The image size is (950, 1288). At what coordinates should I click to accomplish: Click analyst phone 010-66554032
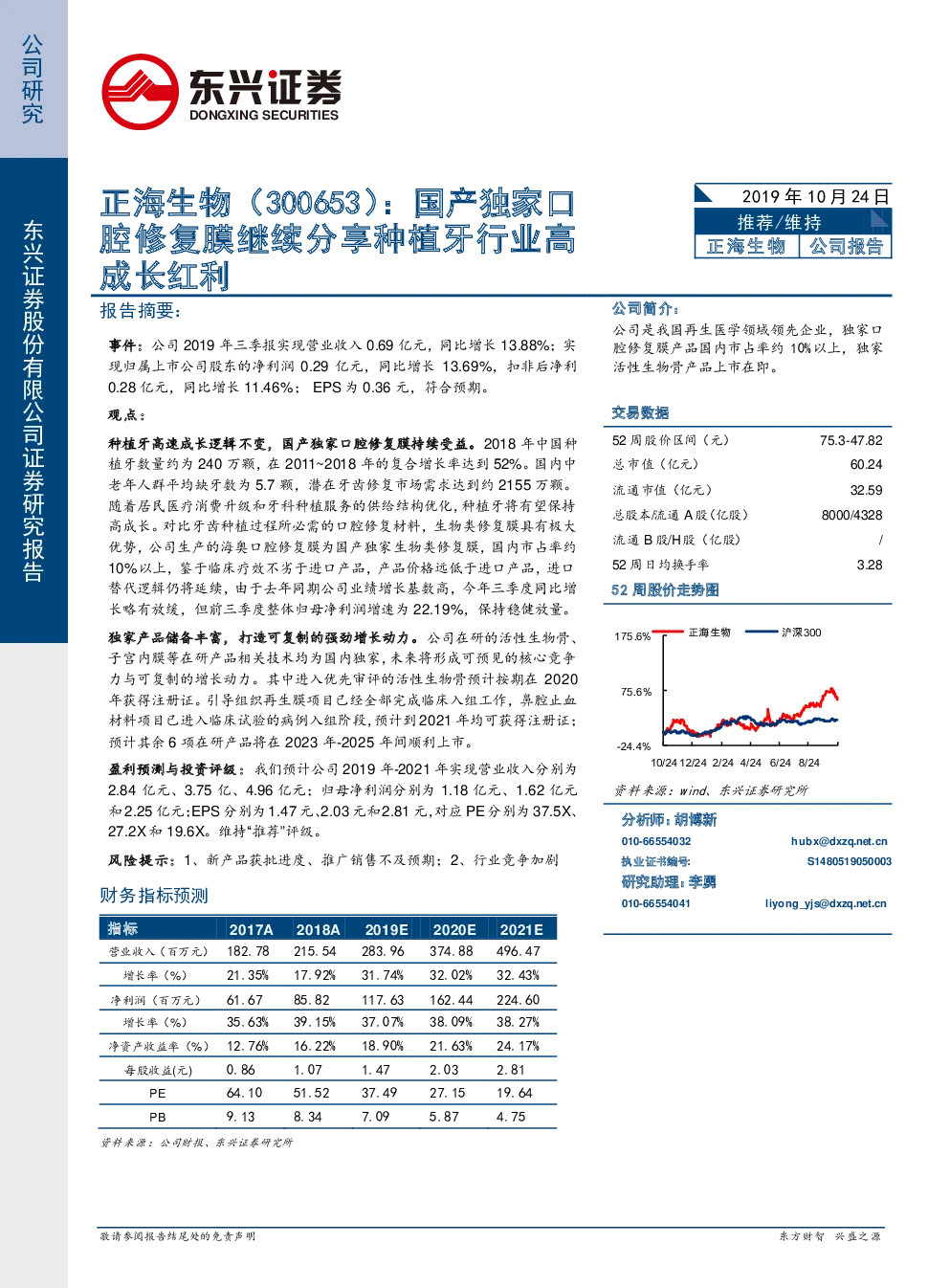pyautogui.click(x=656, y=841)
